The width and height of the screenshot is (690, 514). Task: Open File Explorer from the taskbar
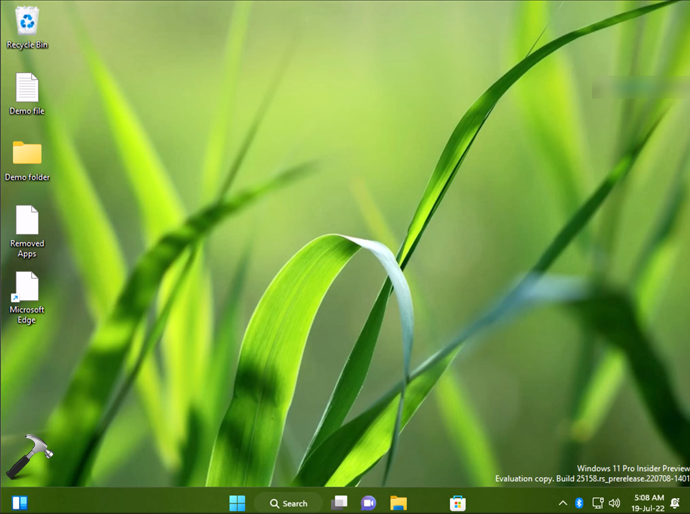[398, 503]
